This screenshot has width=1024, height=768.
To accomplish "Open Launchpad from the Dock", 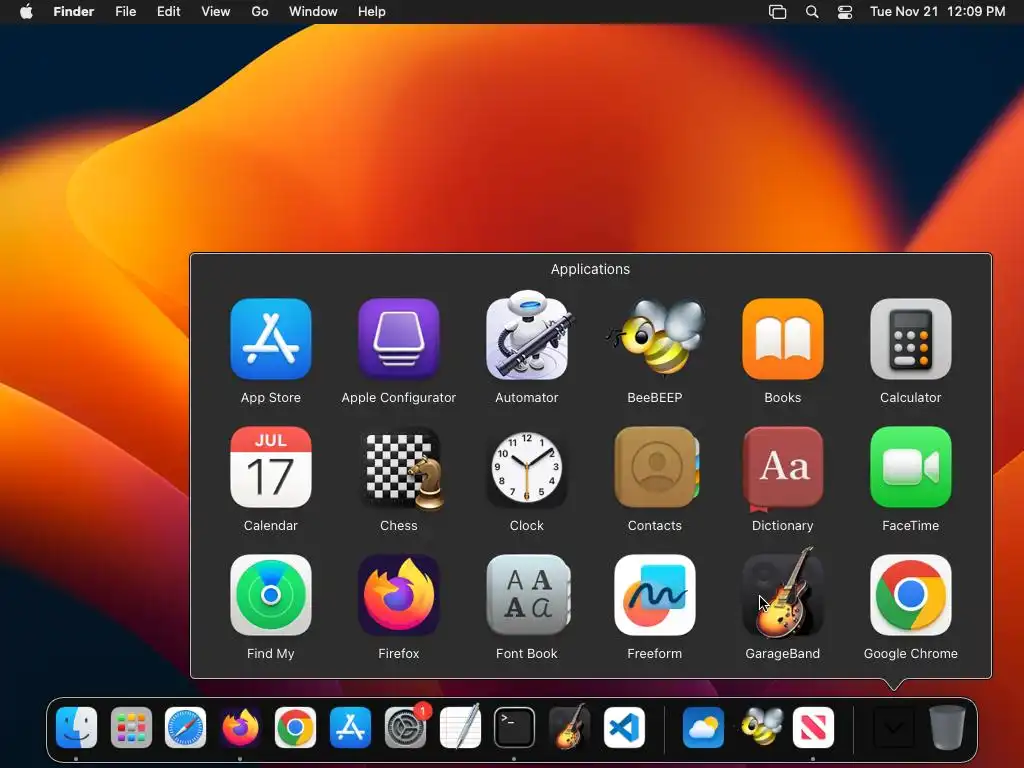I will (x=131, y=727).
